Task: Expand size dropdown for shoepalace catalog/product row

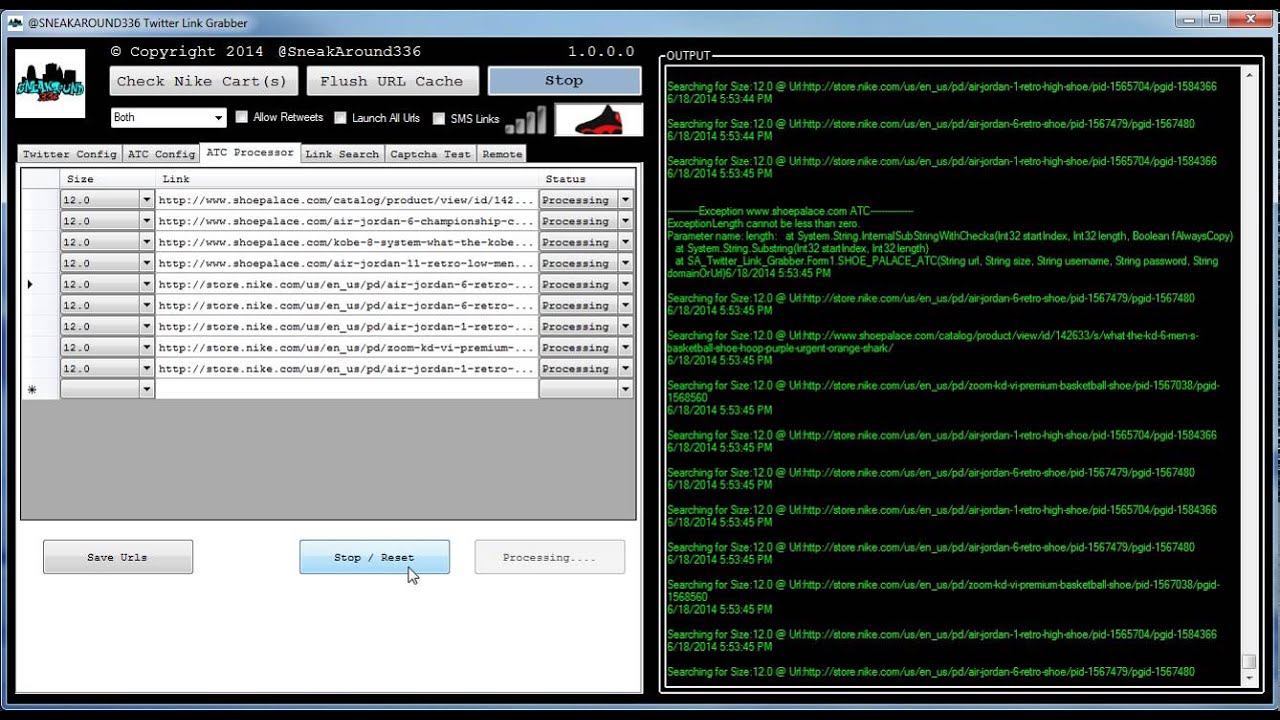Action: [147, 200]
